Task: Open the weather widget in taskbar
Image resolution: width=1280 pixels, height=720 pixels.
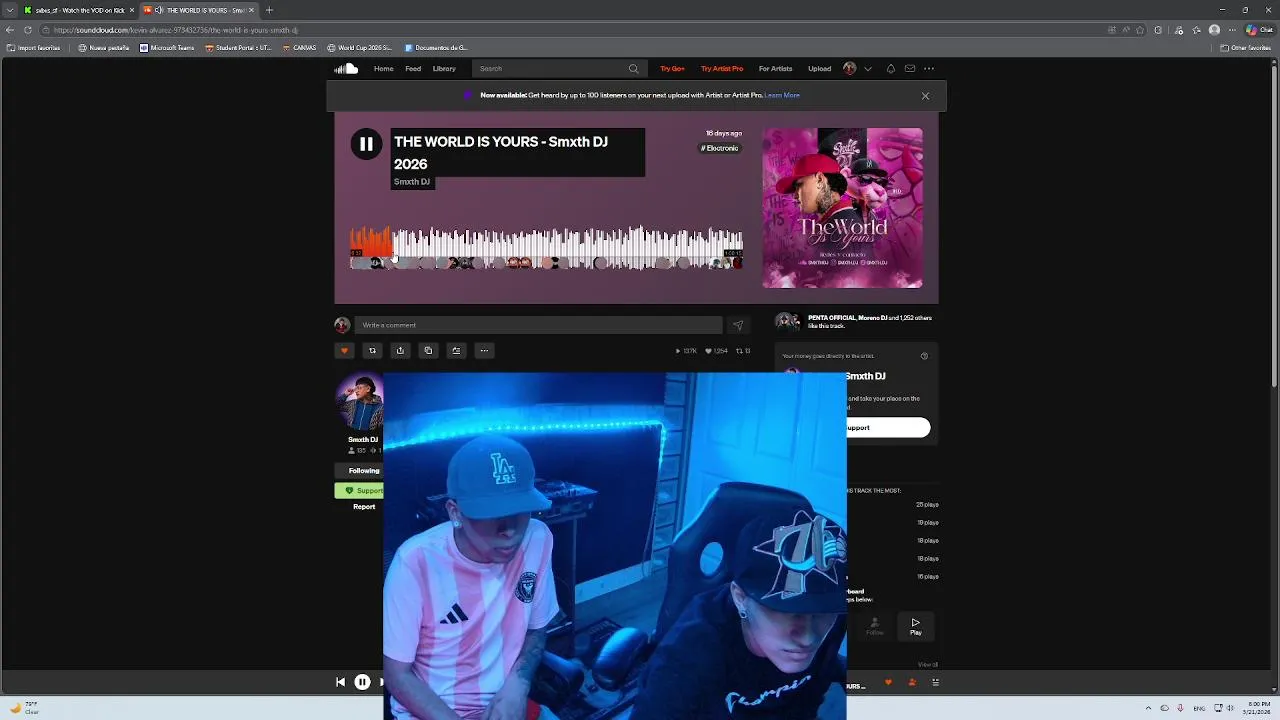Action: 24,708
